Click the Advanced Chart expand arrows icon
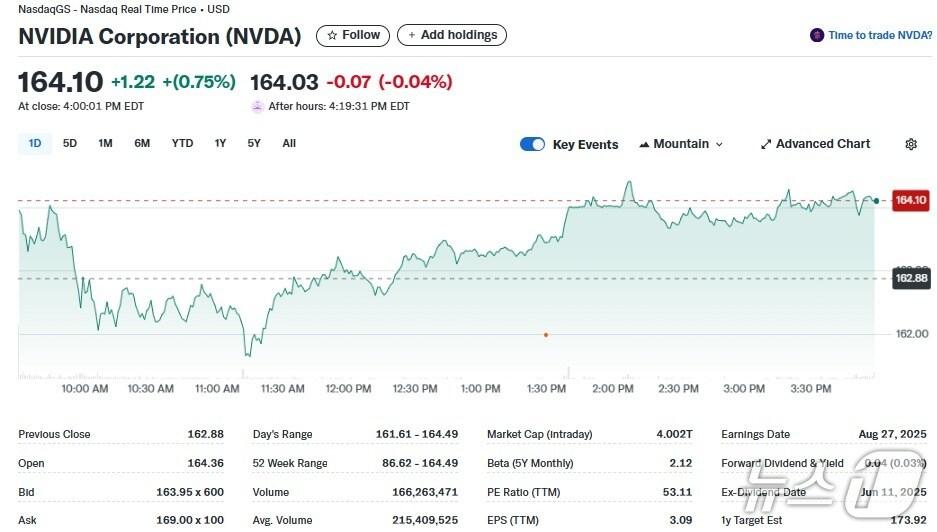The width and height of the screenshot is (937, 532). click(x=766, y=144)
